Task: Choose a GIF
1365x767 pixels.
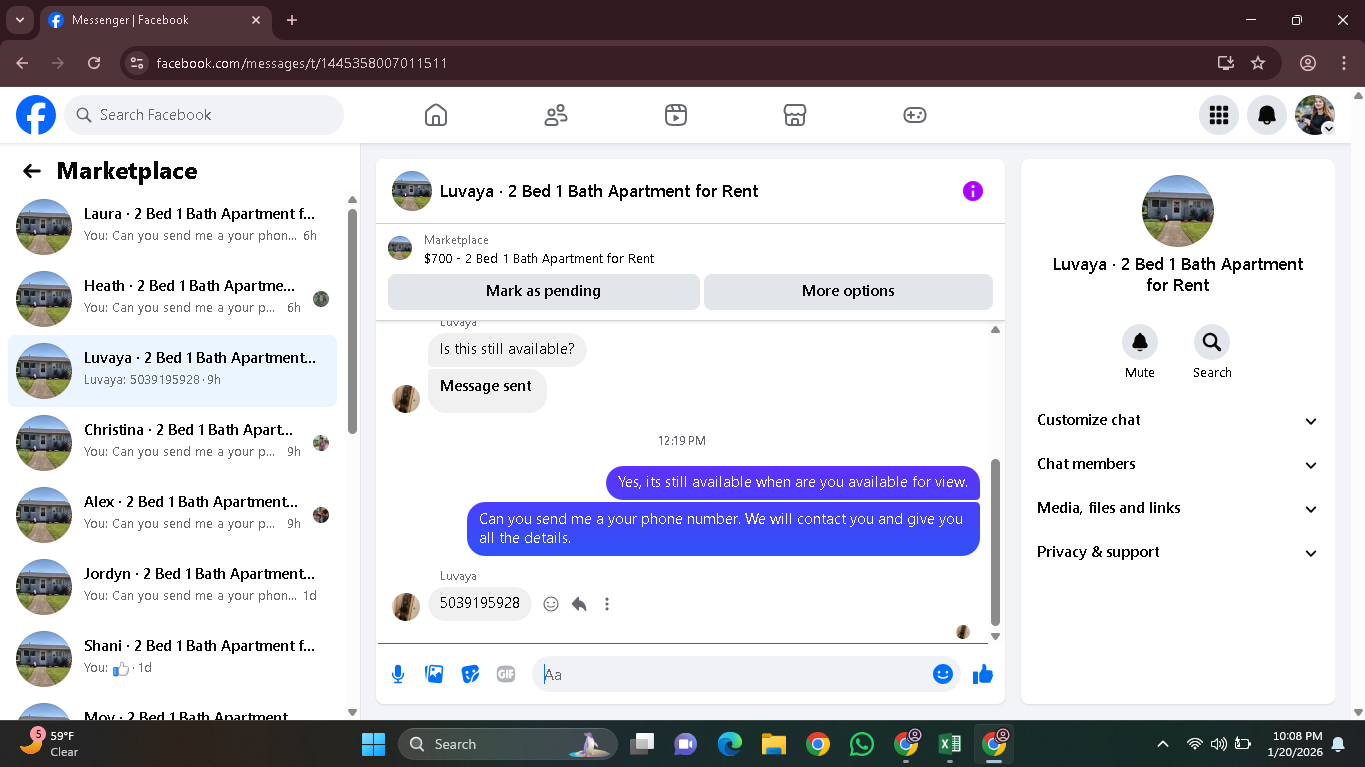Action: 506,674
